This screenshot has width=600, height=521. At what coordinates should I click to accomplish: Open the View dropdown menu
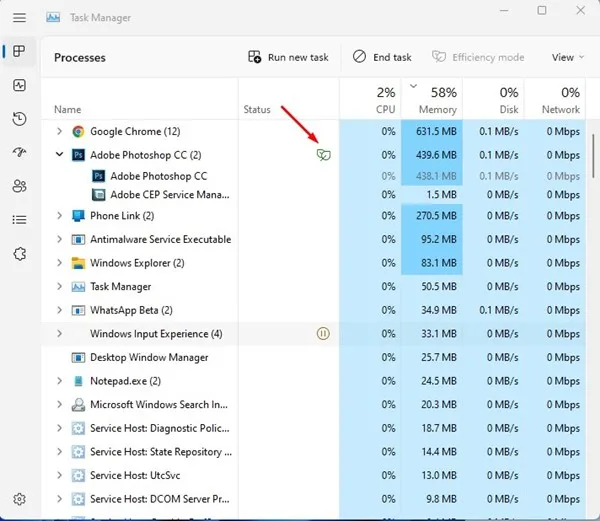pyautogui.click(x=567, y=57)
